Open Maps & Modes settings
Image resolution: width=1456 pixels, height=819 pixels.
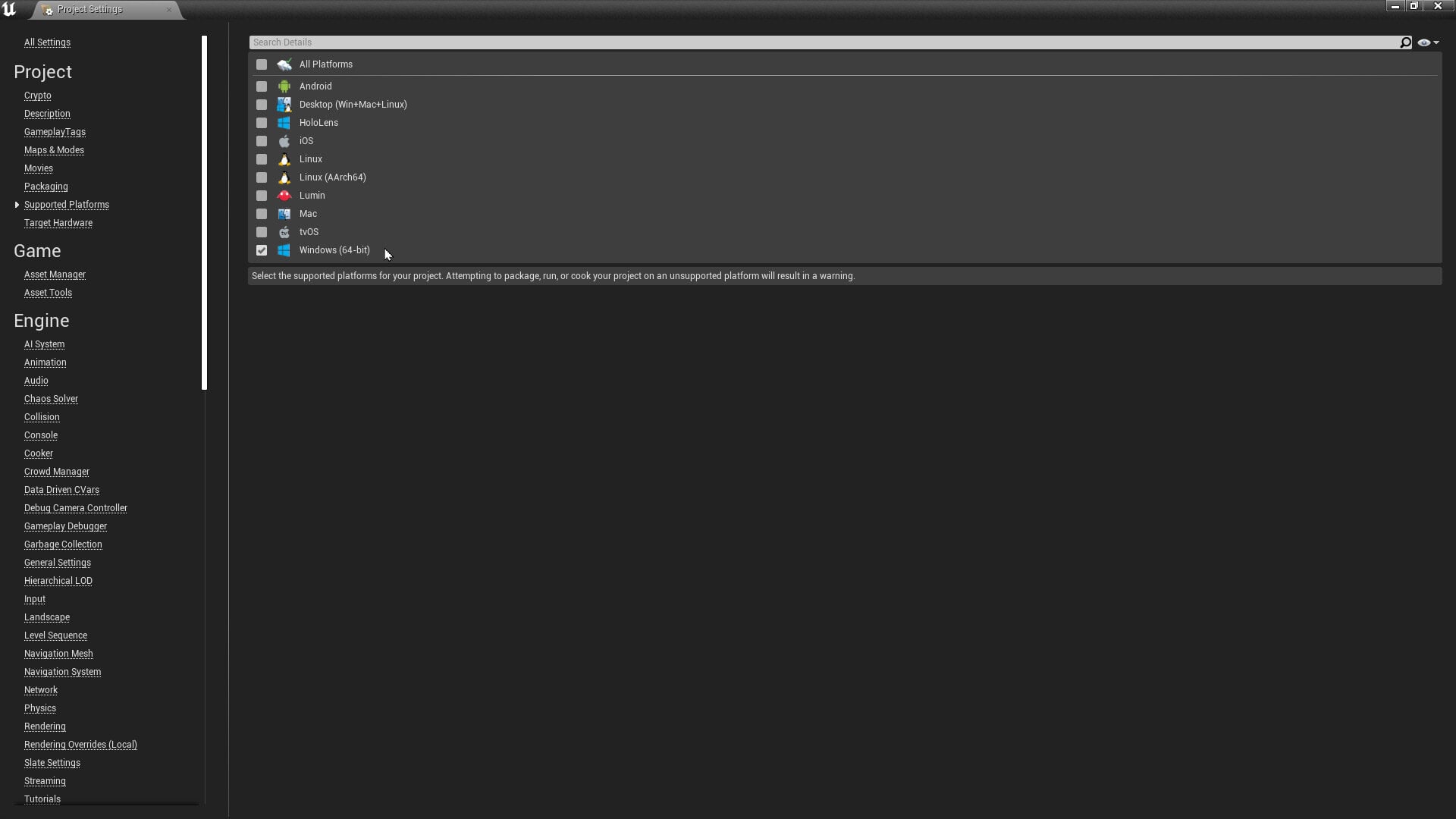[x=54, y=150]
